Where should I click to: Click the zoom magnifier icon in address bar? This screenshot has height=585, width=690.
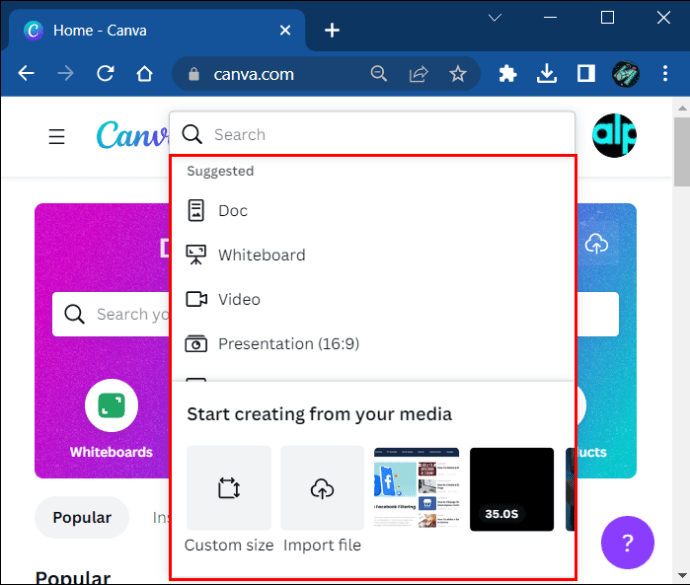(379, 74)
